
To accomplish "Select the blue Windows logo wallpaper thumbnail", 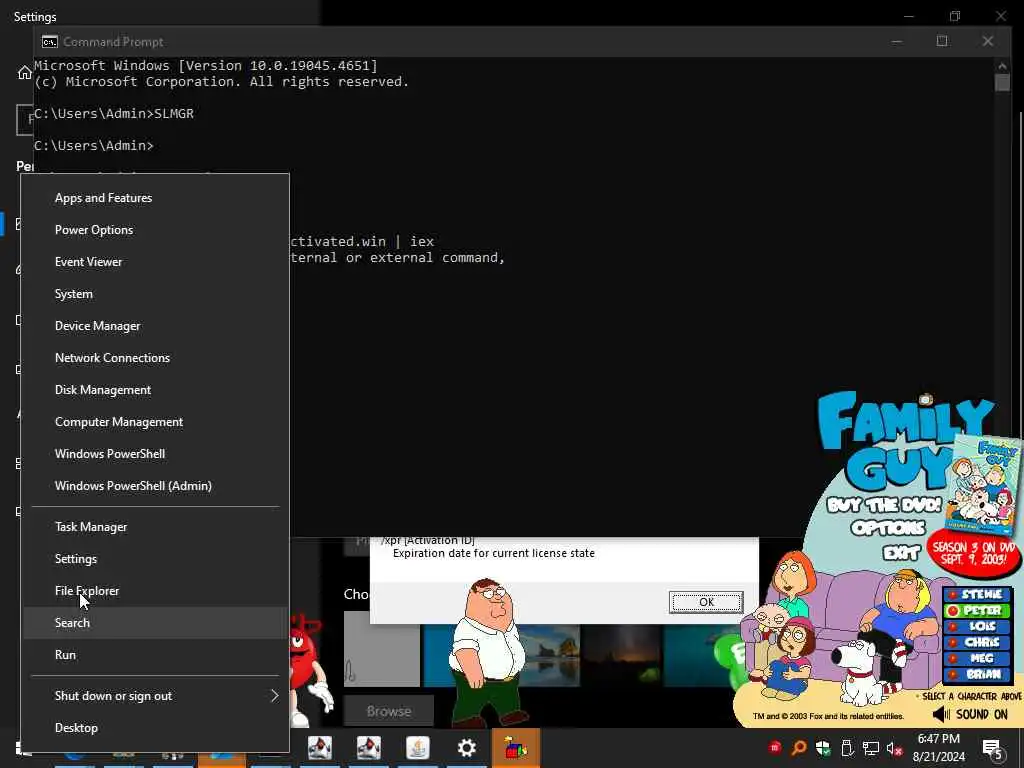I will (x=436, y=655).
